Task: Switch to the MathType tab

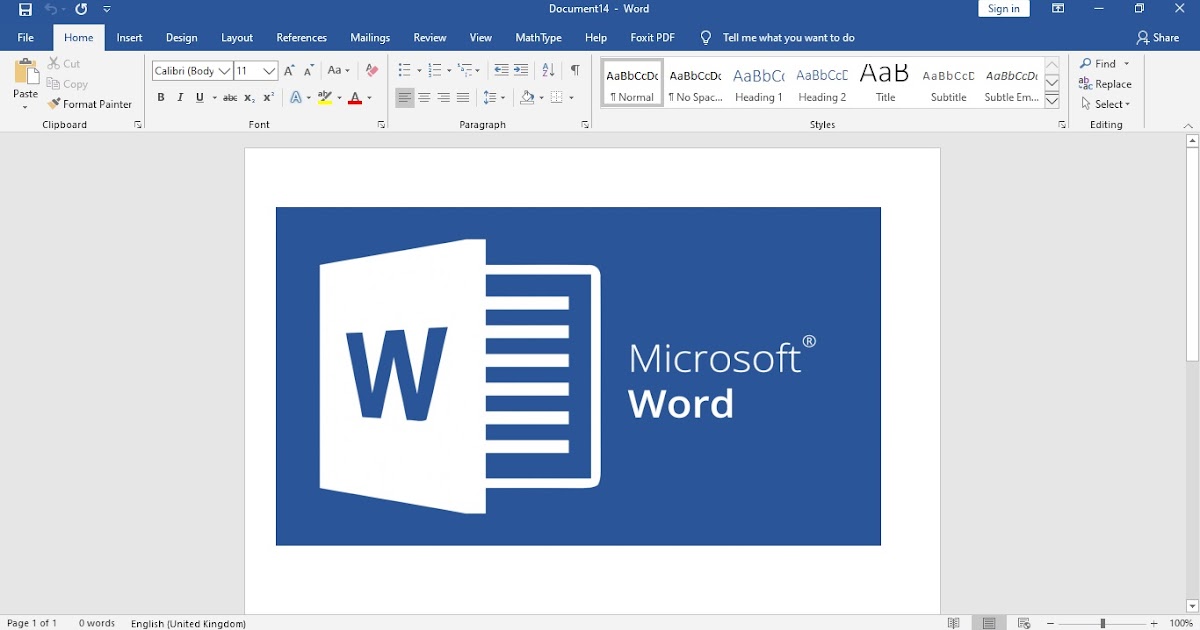Action: pyautogui.click(x=539, y=38)
